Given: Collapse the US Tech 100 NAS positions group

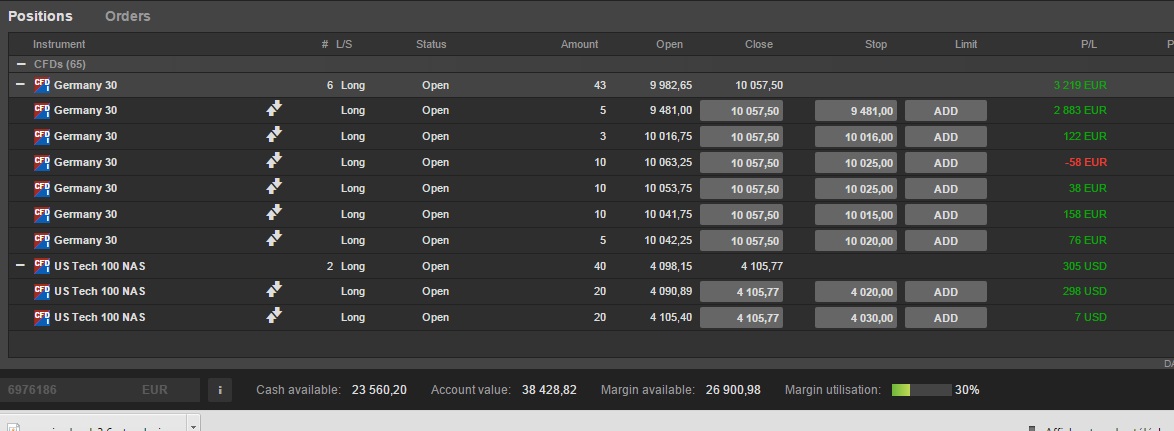Looking at the screenshot, I should point(20,265).
